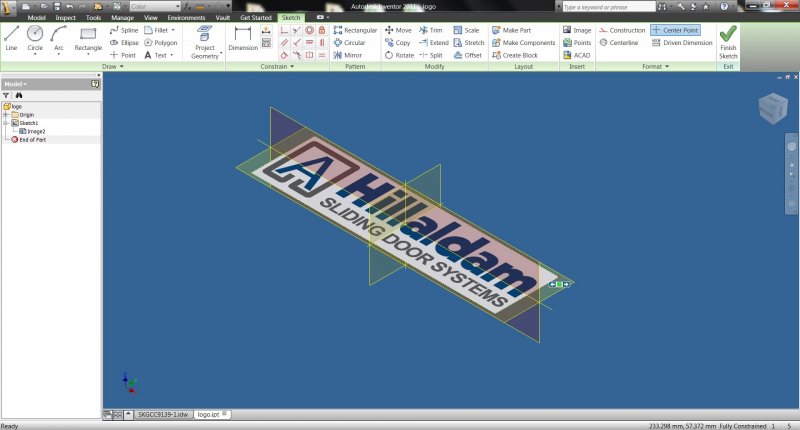This screenshot has width=800, height=430.
Task: Click the Stretch button
Action: coord(468,43)
